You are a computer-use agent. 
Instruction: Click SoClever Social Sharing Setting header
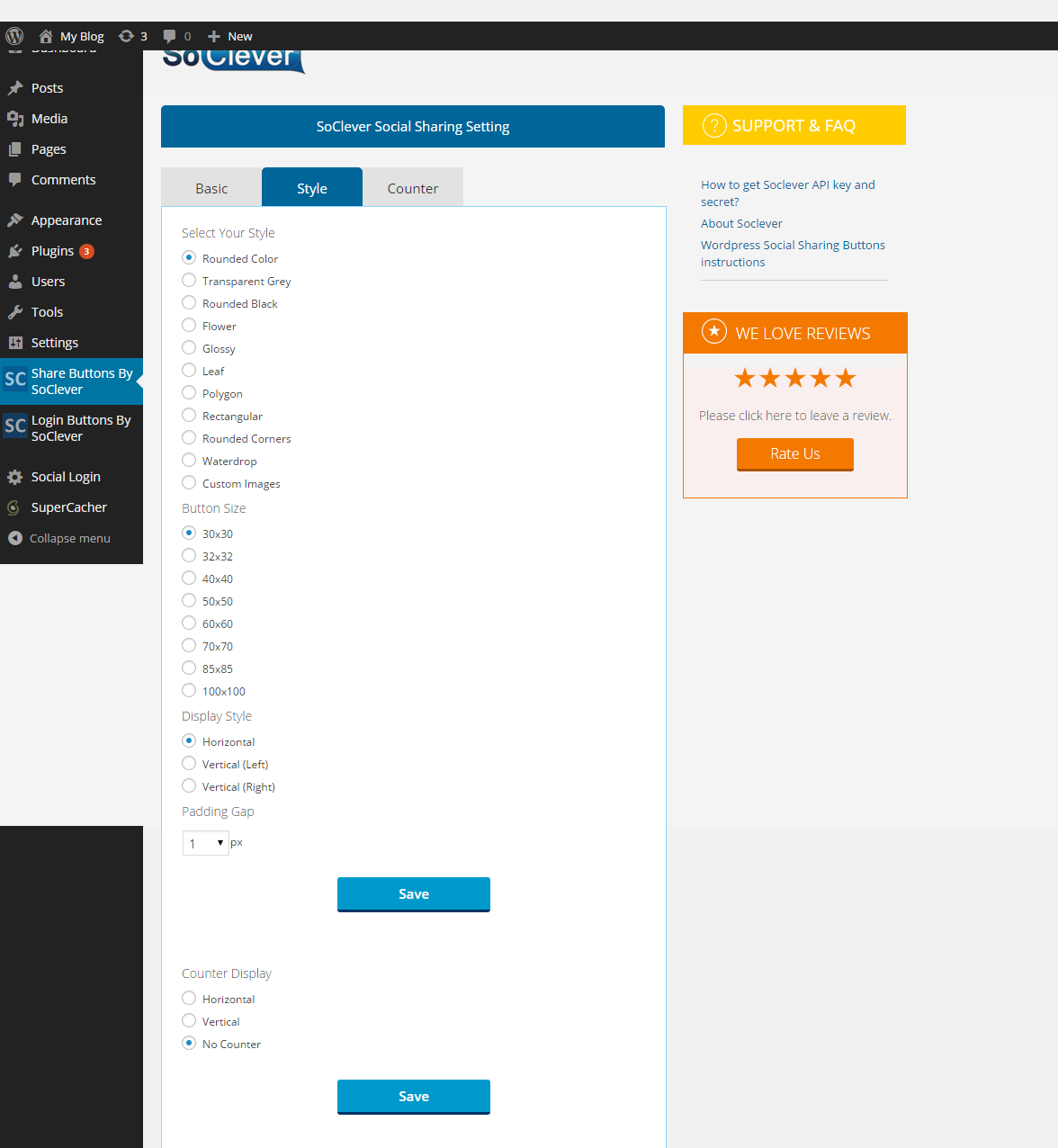(413, 126)
